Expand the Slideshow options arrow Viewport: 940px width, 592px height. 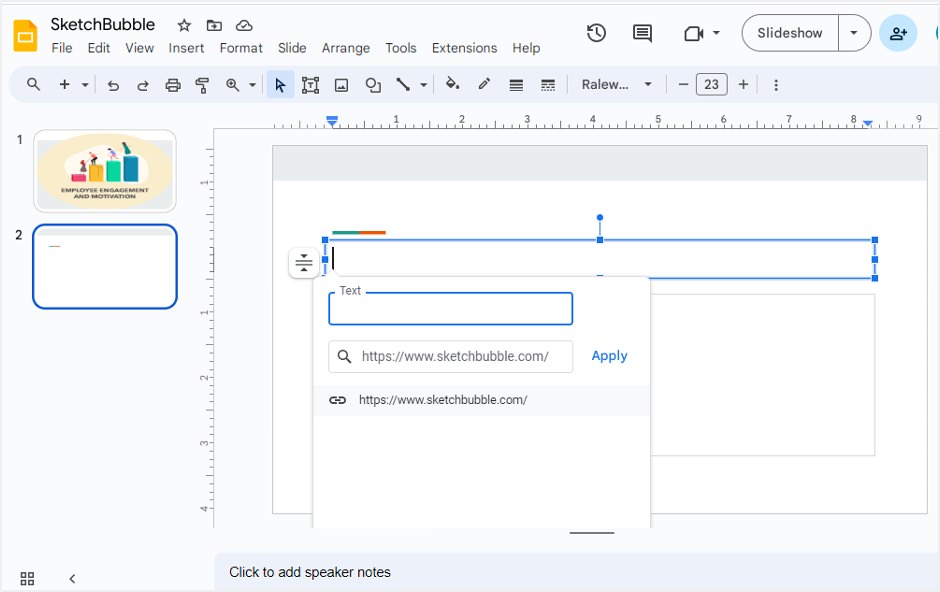click(854, 33)
